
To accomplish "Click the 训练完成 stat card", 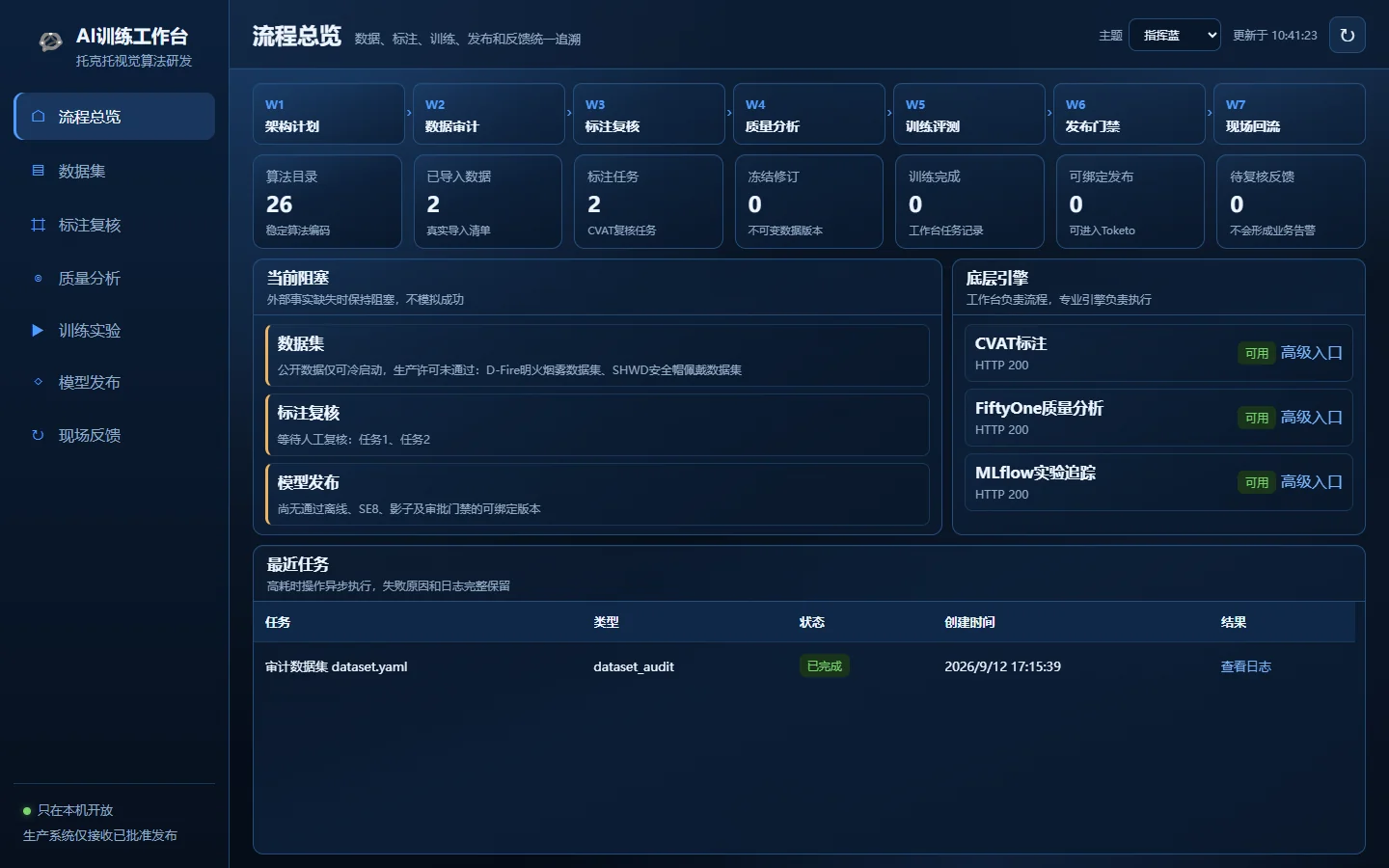I will click(969, 202).
